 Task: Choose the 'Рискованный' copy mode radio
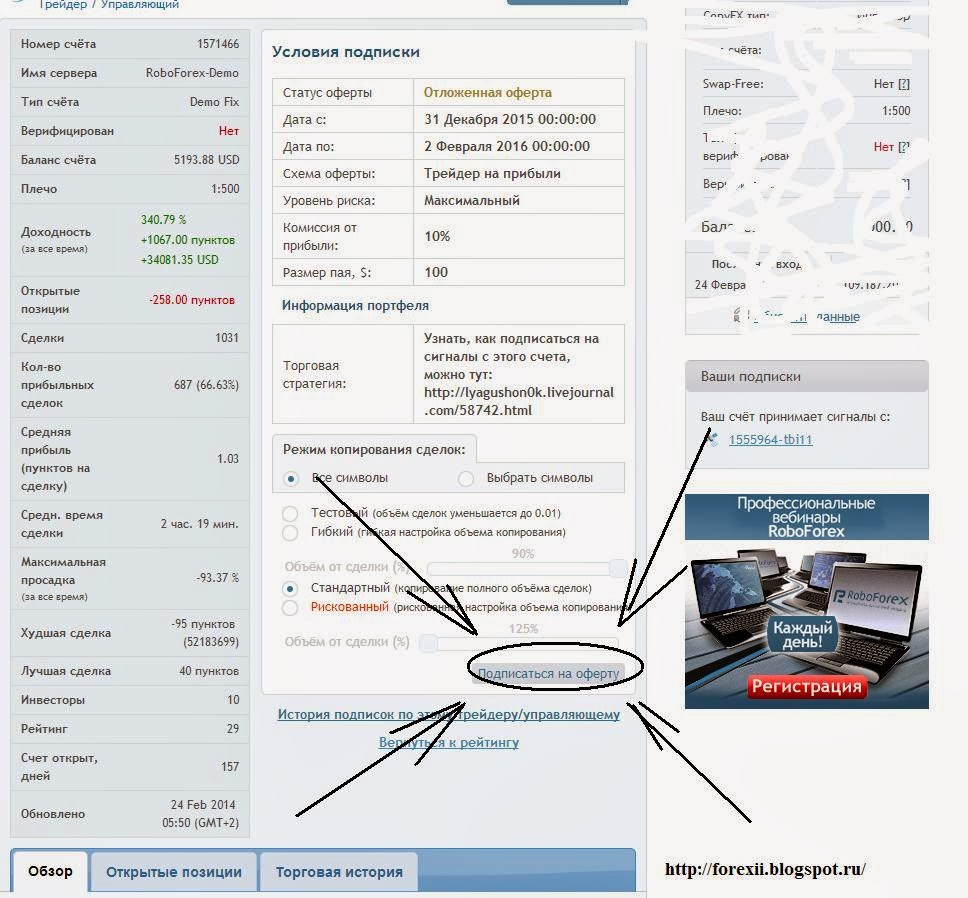click(x=290, y=607)
